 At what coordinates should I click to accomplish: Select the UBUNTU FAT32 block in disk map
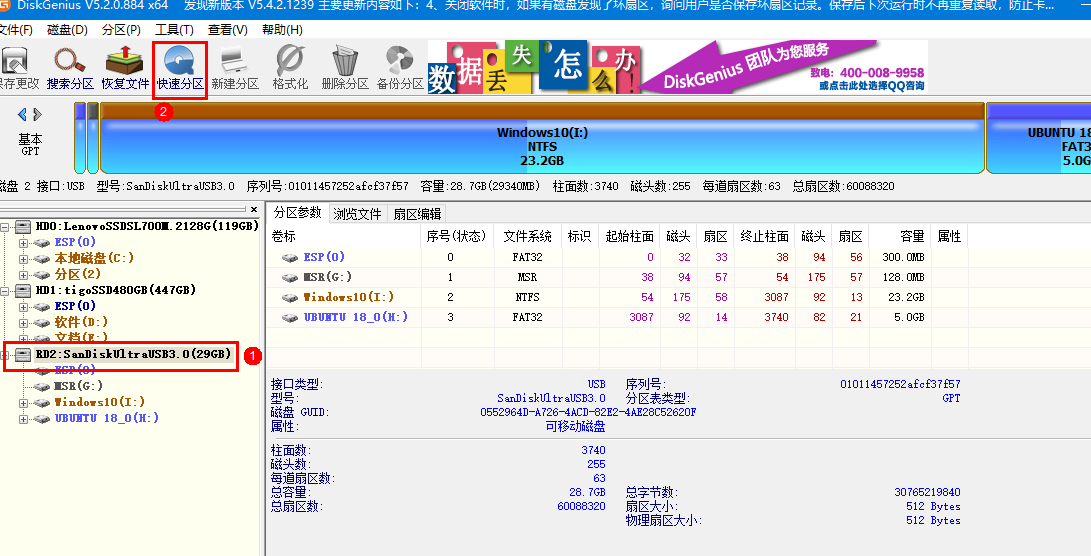click(x=1039, y=138)
